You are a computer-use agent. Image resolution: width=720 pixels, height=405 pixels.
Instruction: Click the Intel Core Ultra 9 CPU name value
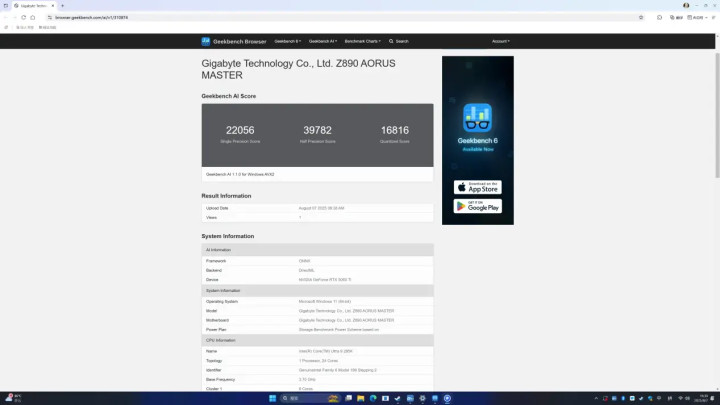pyautogui.click(x=326, y=351)
